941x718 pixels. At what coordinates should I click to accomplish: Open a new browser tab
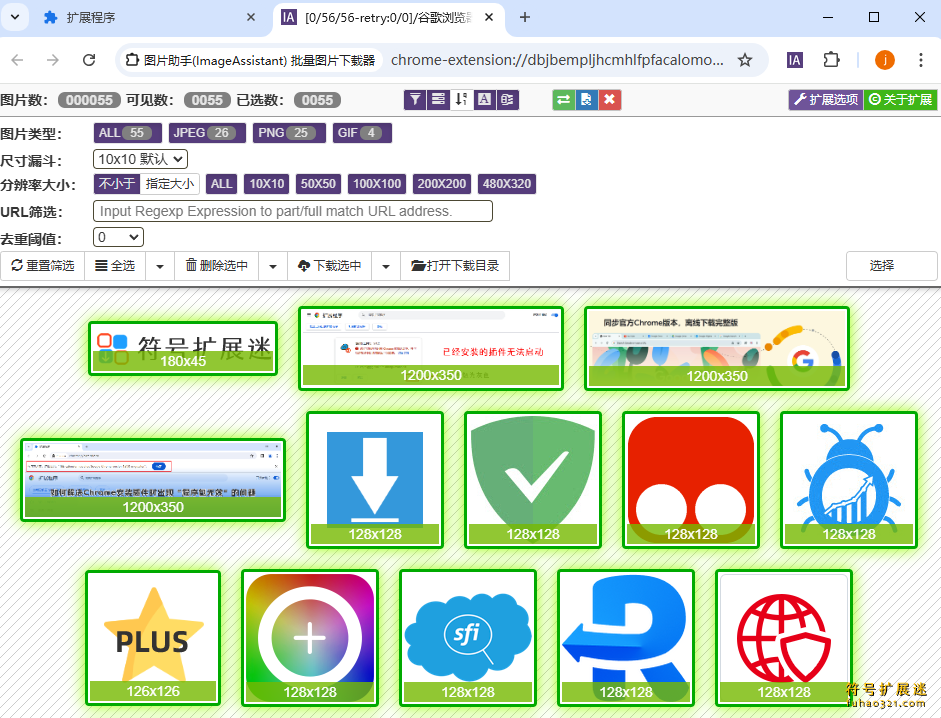525,17
